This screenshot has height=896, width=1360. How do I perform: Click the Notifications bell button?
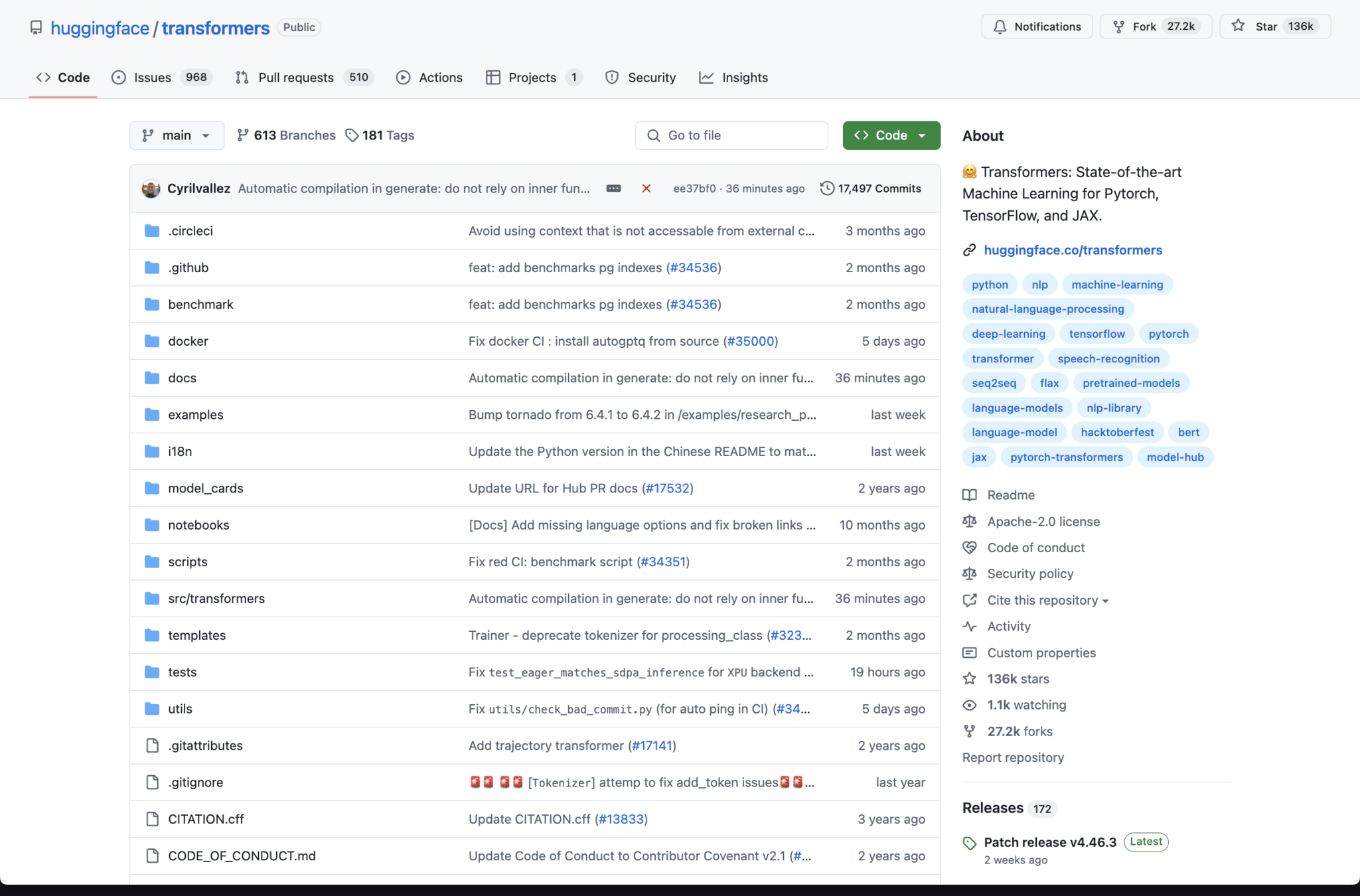1037,27
